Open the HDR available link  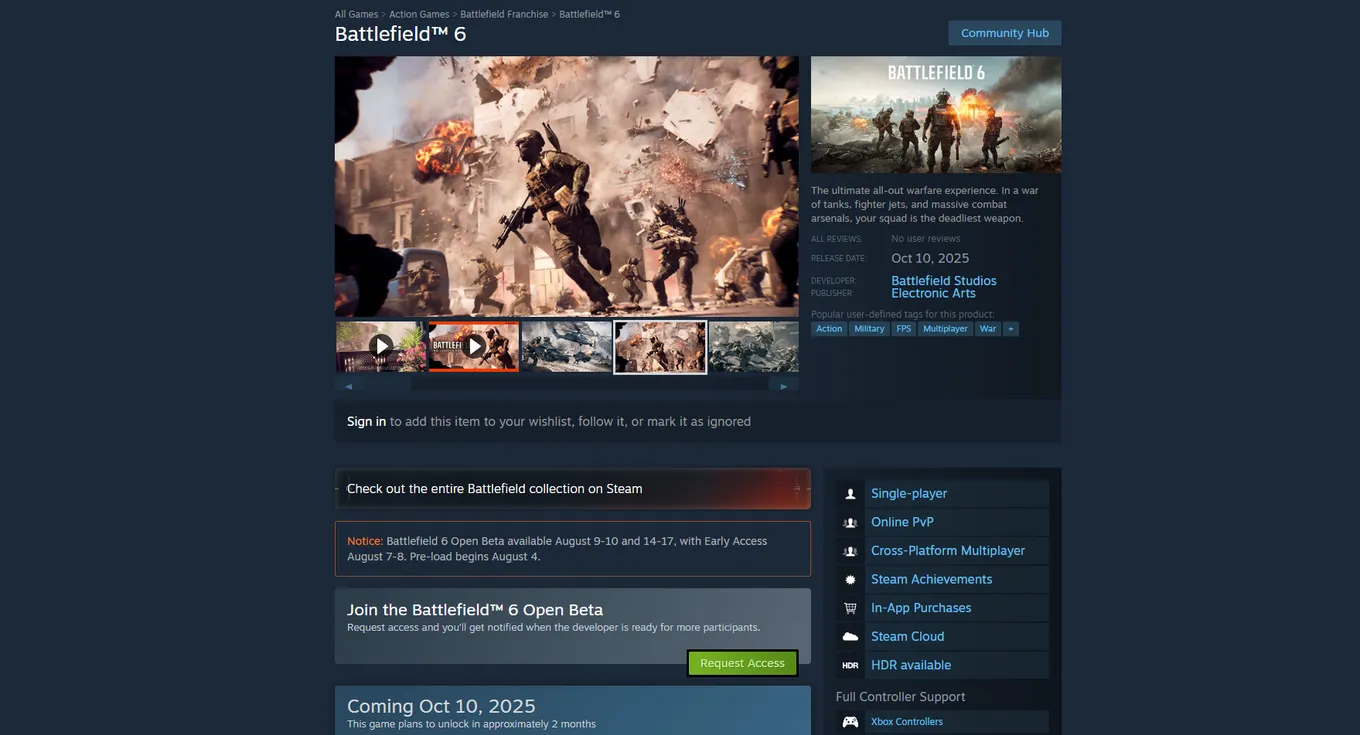tap(911, 665)
